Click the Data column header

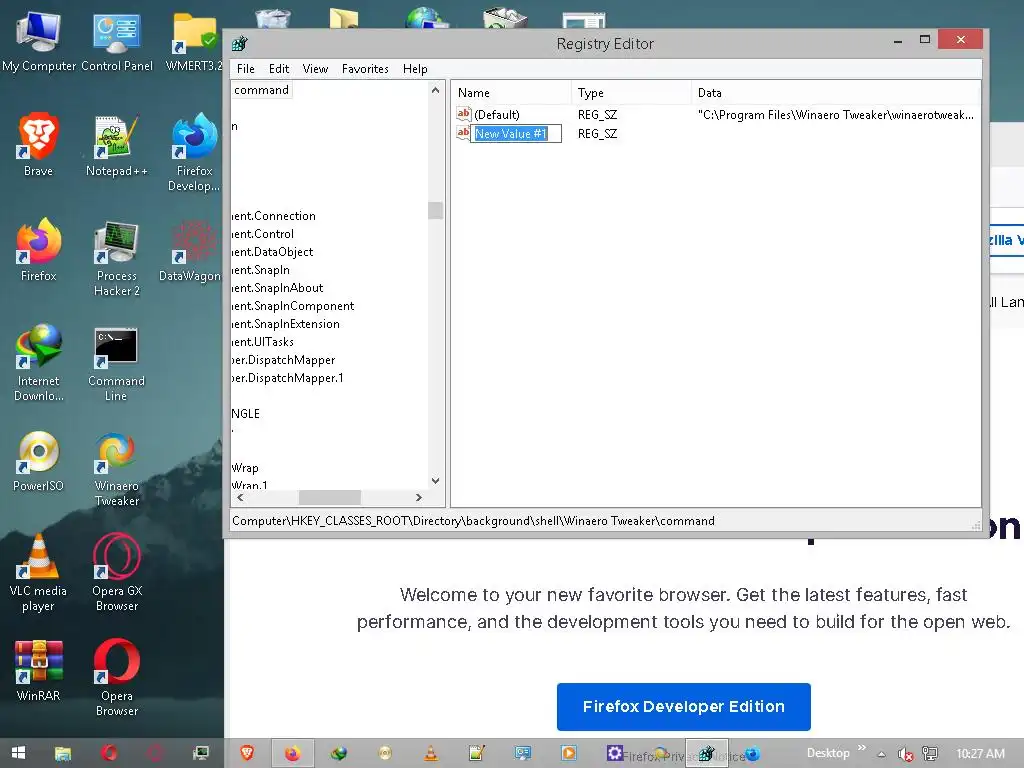pos(836,93)
